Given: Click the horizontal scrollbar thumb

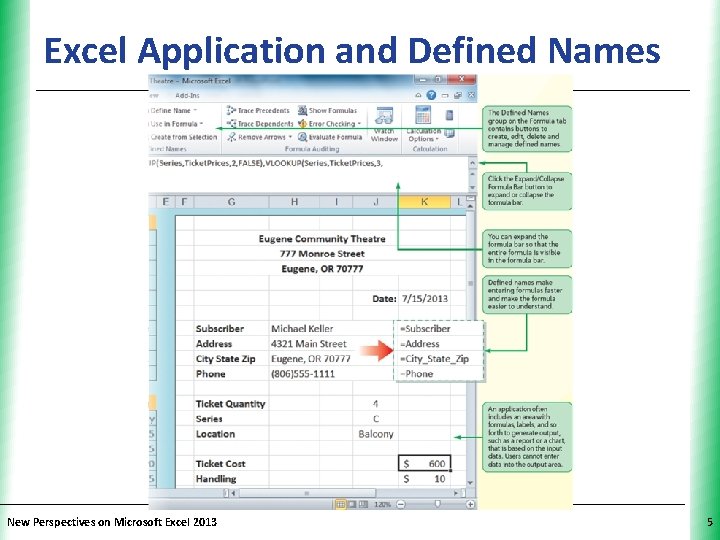Looking at the screenshot, I should click(x=307, y=493).
